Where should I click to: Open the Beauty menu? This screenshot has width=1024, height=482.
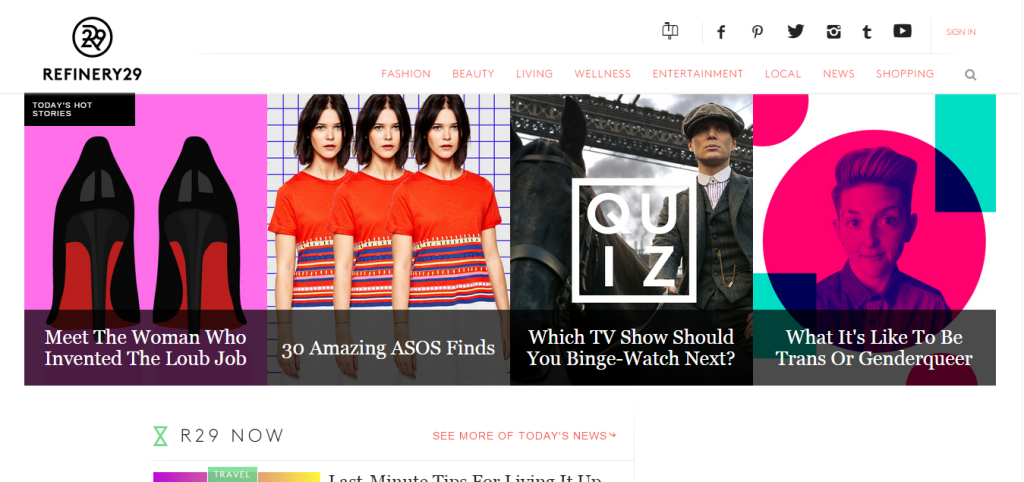coord(473,74)
